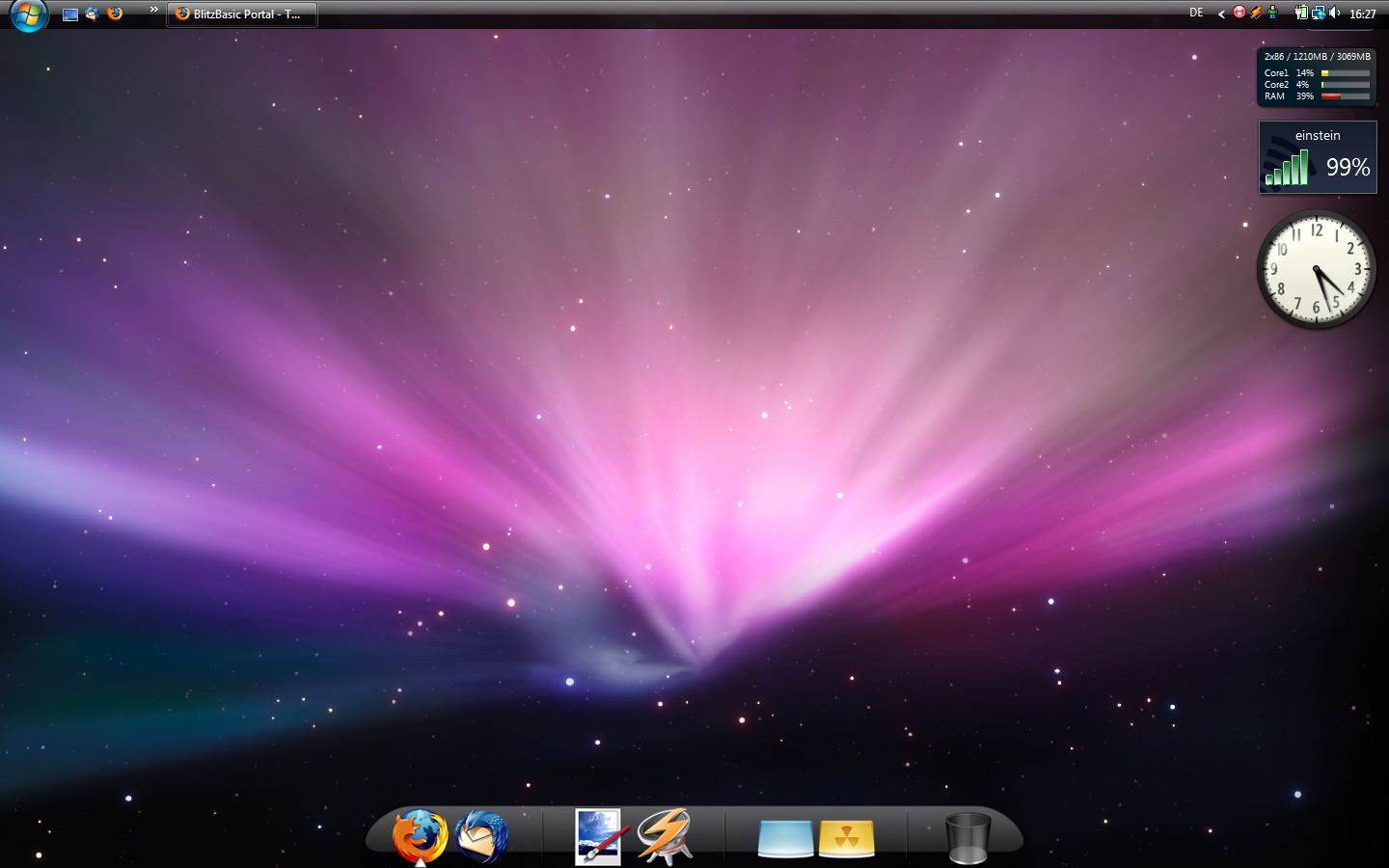The image size is (1389, 868).
Task: Open Firefox from the dock
Action: tap(420, 835)
